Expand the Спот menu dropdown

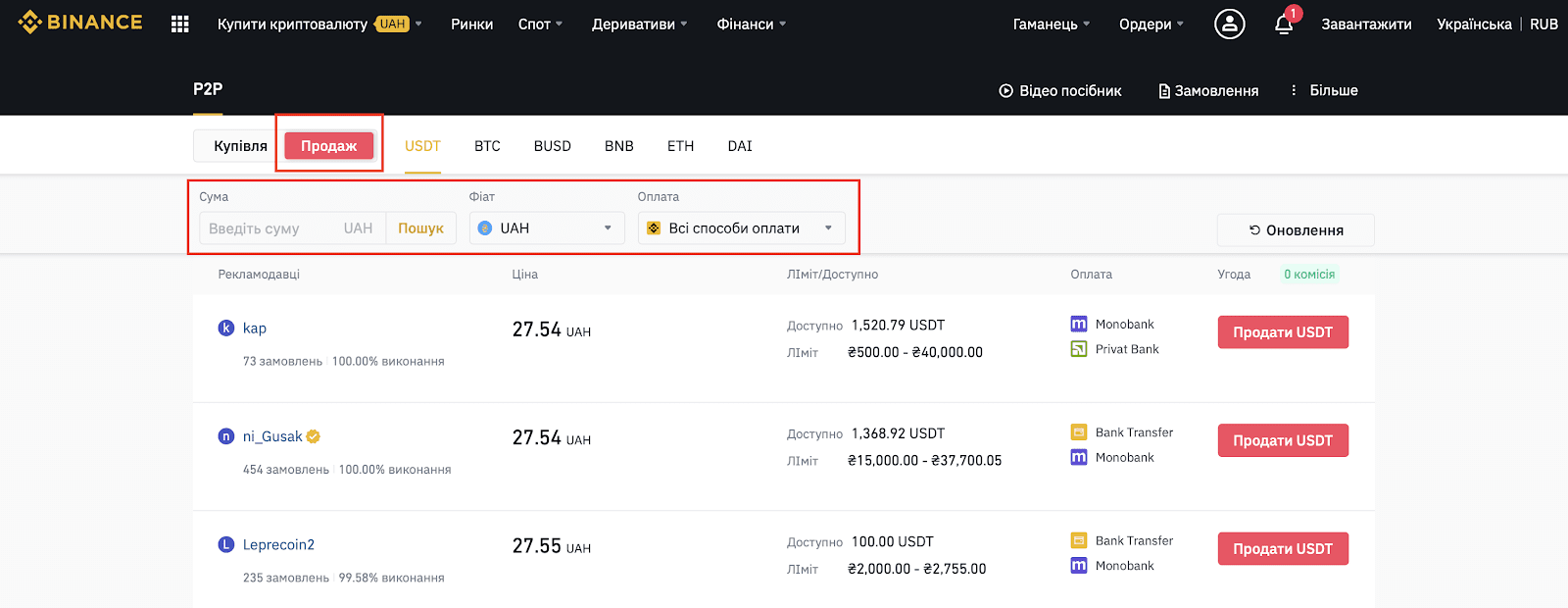(540, 24)
